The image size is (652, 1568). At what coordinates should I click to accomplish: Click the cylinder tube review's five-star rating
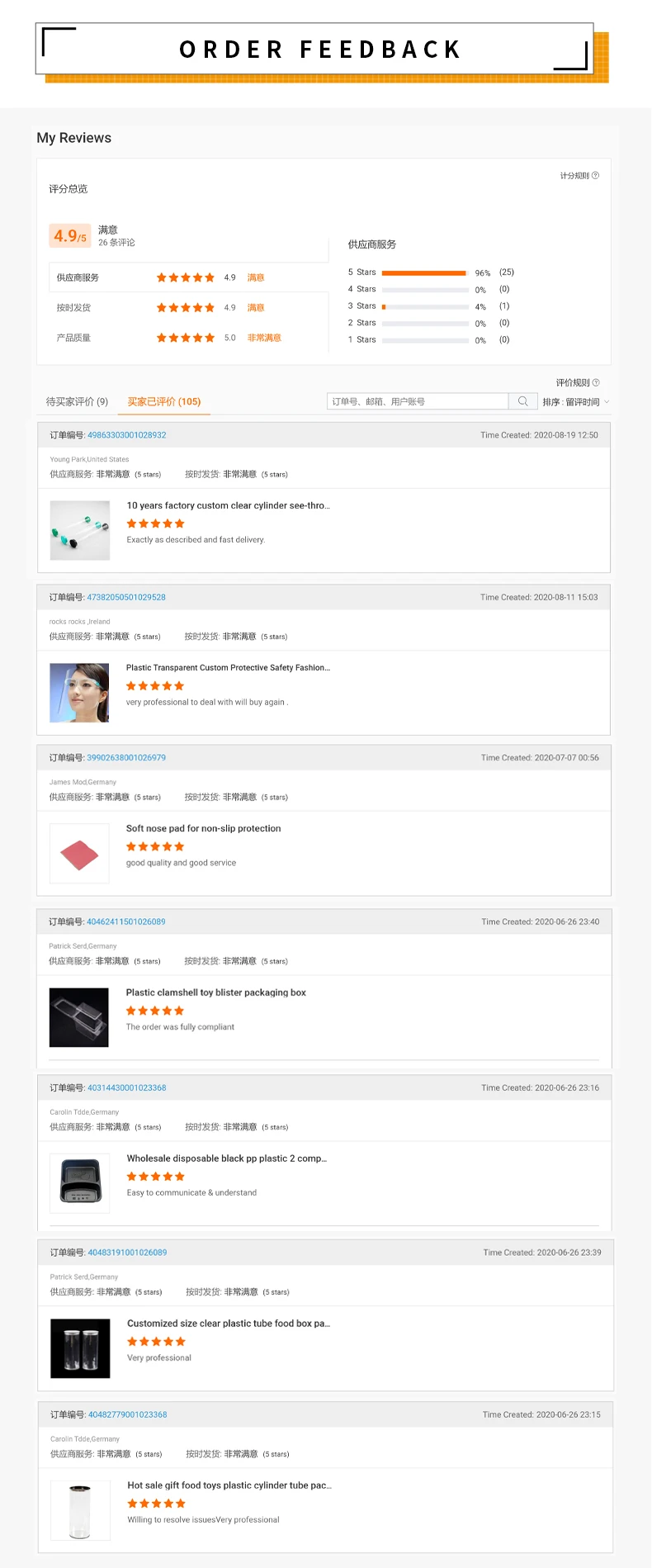(155, 523)
